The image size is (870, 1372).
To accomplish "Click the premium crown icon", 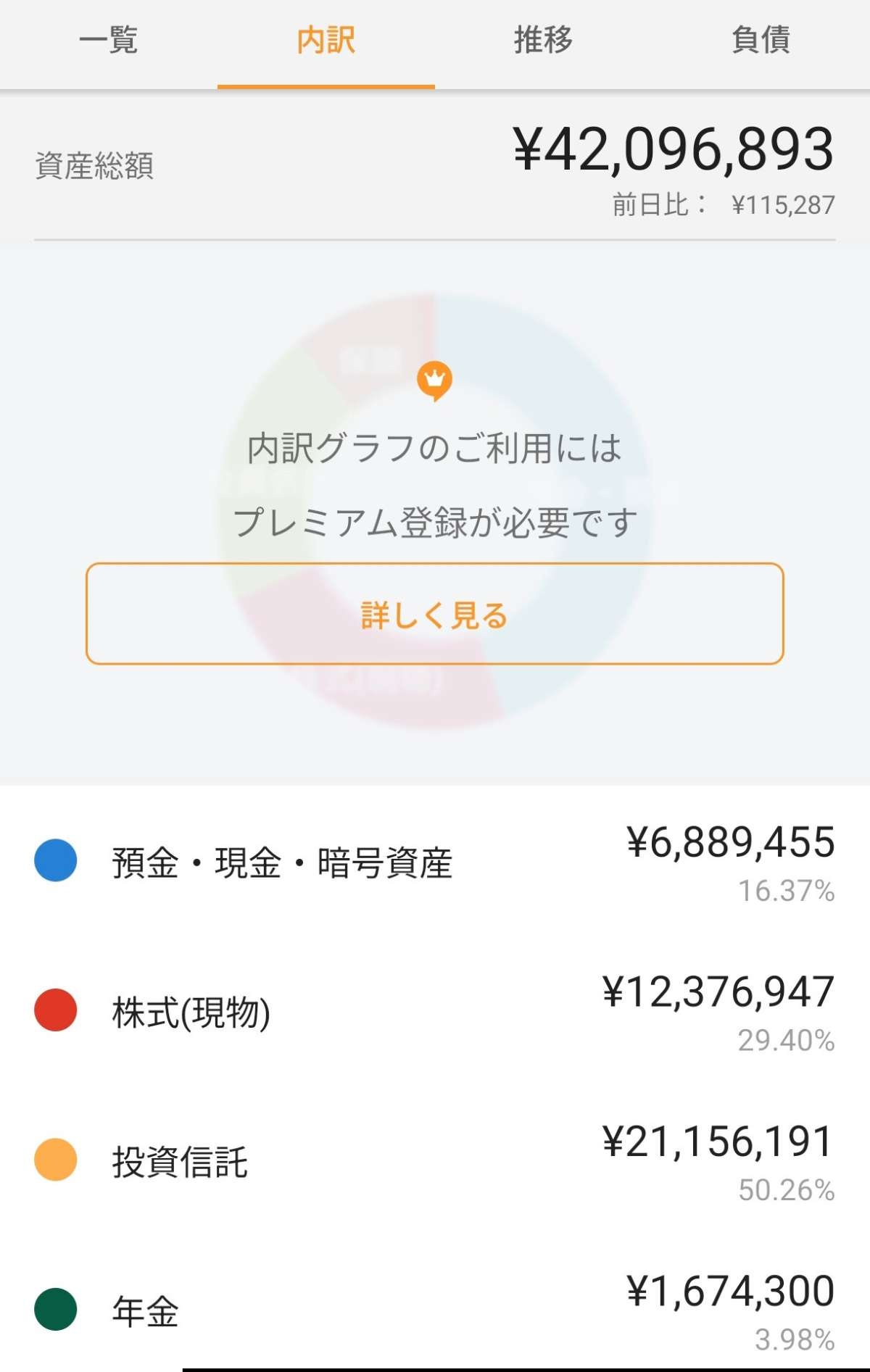I will coord(434,380).
